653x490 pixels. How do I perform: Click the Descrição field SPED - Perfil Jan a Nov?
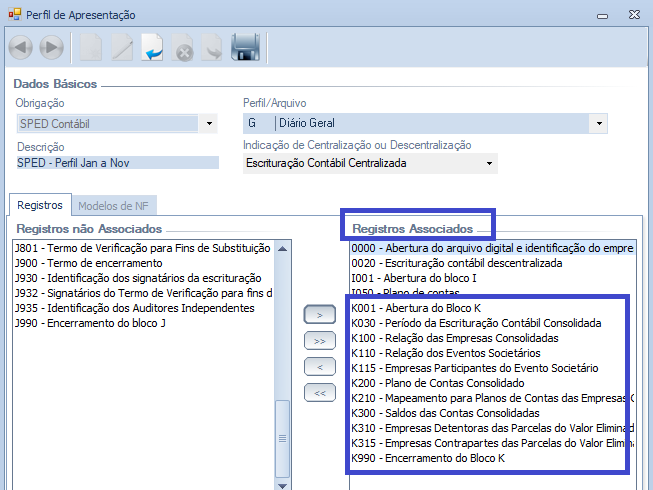[x=117, y=163]
